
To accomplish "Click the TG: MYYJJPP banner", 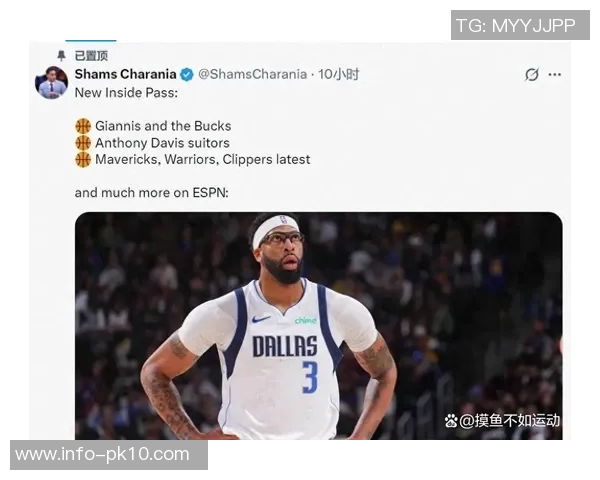I will tap(520, 25).
